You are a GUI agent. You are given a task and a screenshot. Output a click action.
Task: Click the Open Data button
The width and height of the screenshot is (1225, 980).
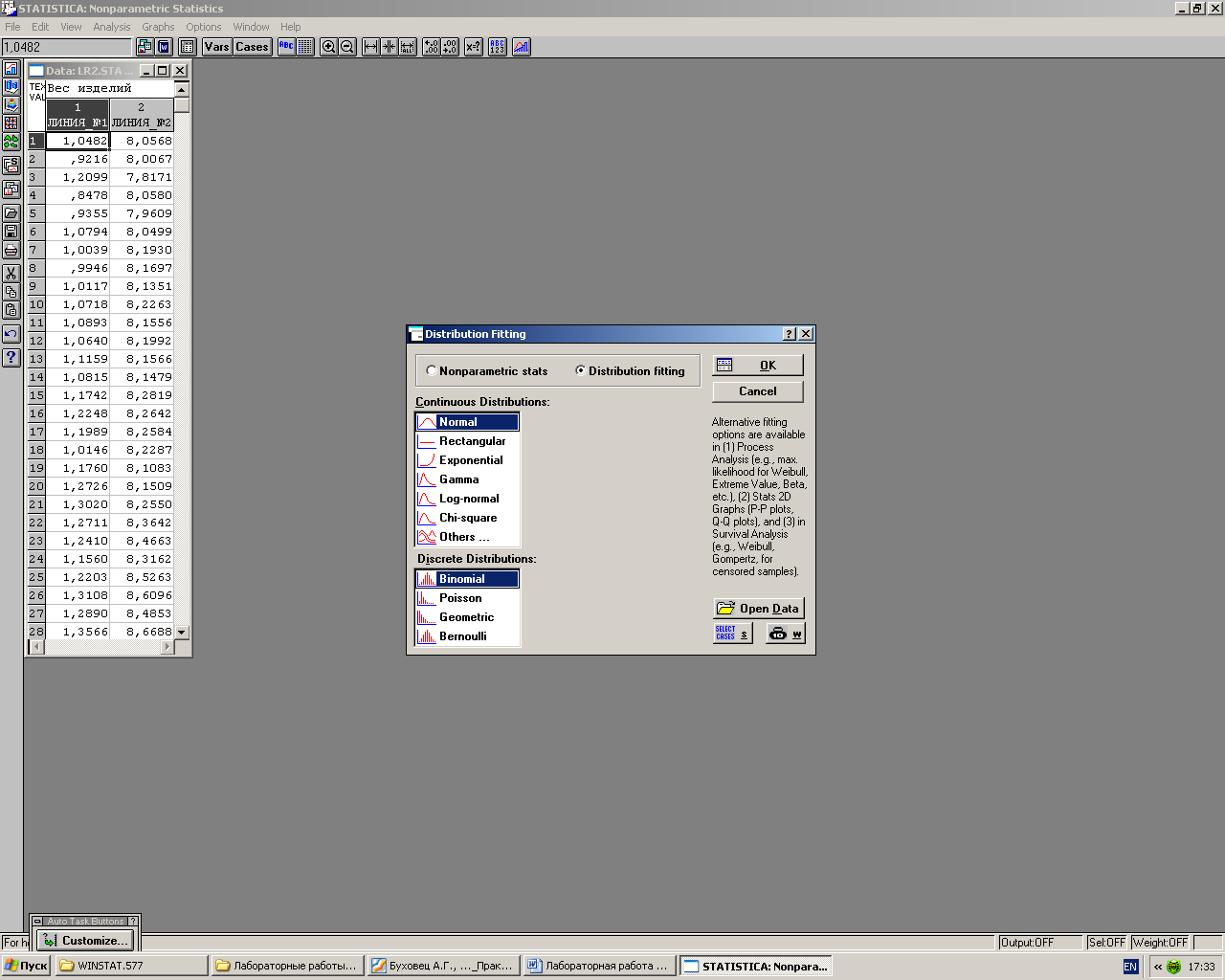(x=759, y=609)
